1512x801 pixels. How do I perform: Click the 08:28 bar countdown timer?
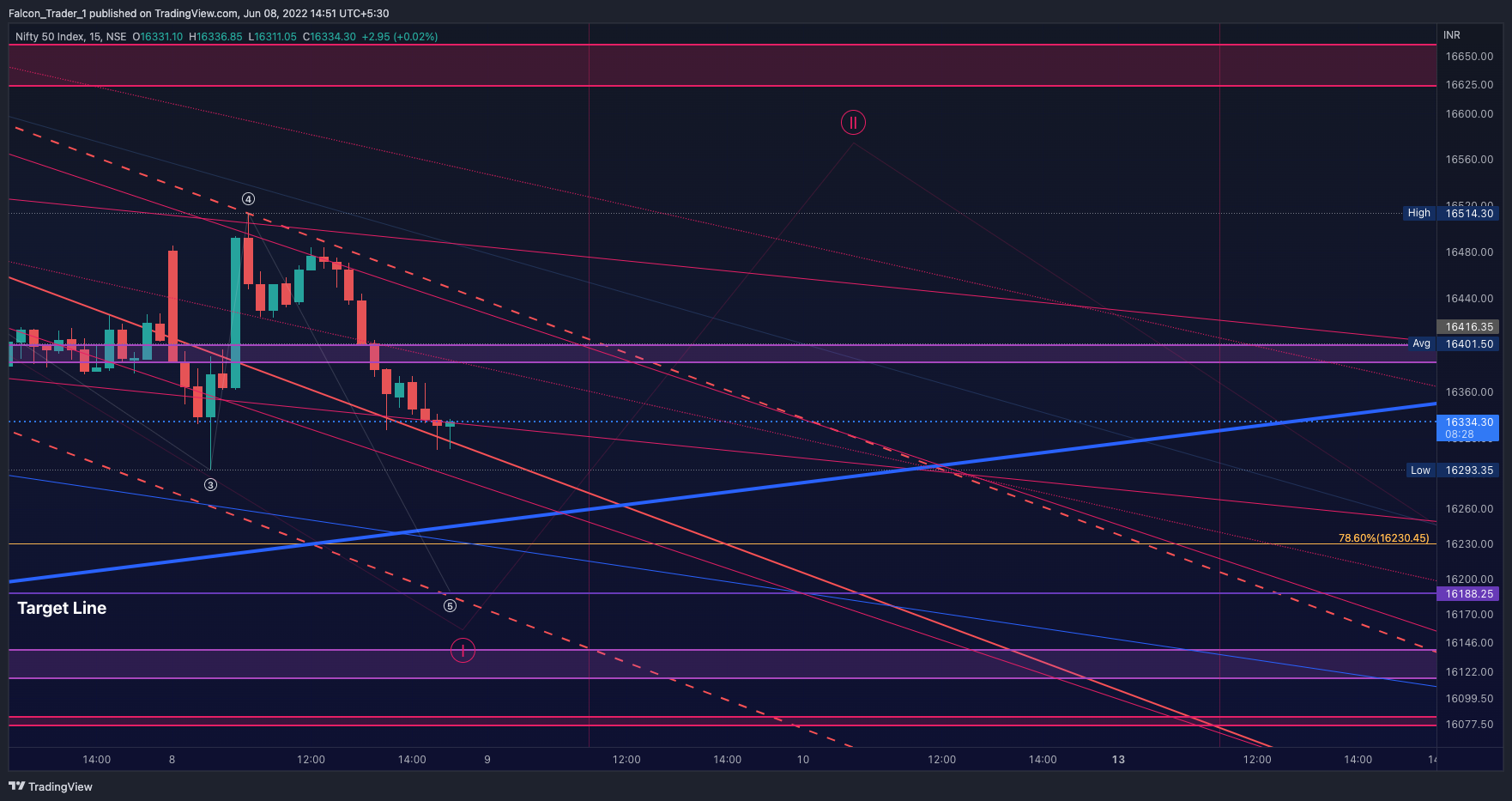tap(1460, 434)
